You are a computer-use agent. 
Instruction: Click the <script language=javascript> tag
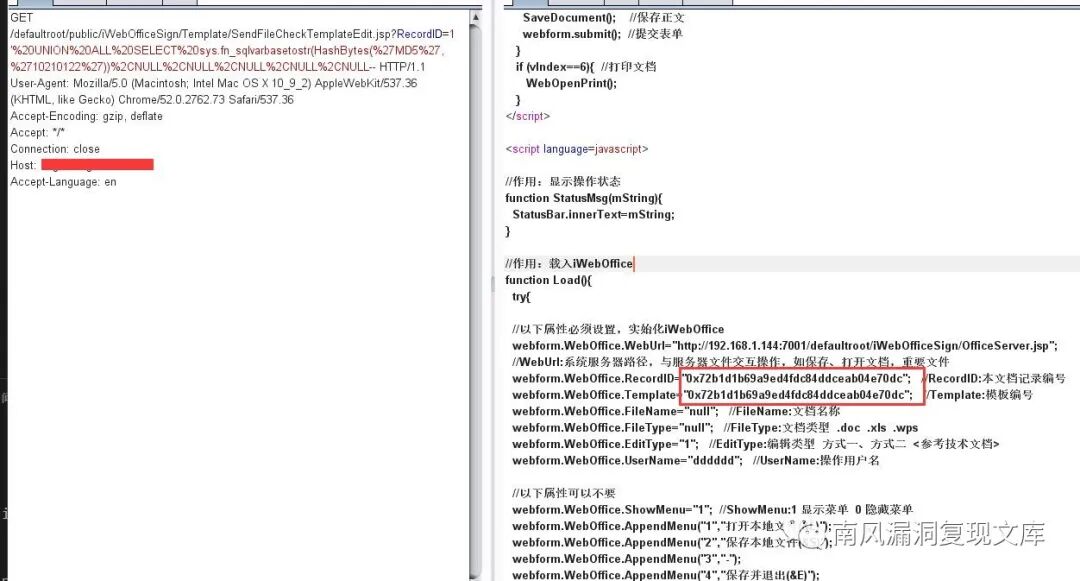577,149
